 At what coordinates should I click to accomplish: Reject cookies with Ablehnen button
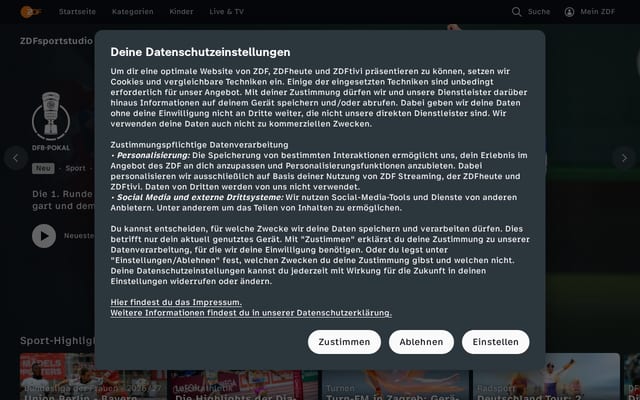tap(421, 342)
